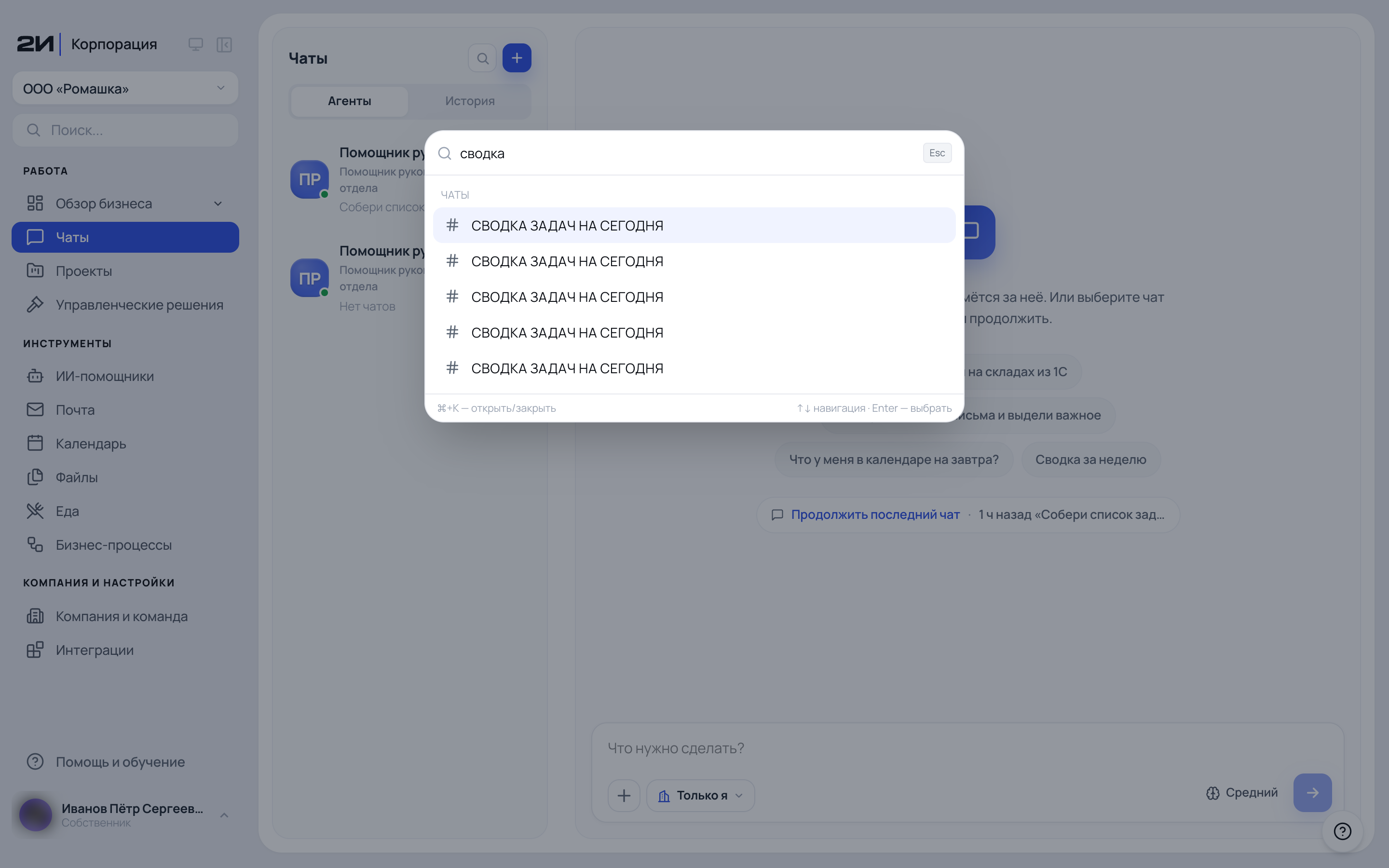Open the Средний reasoning level selector
1389x868 pixels.
pyautogui.click(x=1242, y=793)
